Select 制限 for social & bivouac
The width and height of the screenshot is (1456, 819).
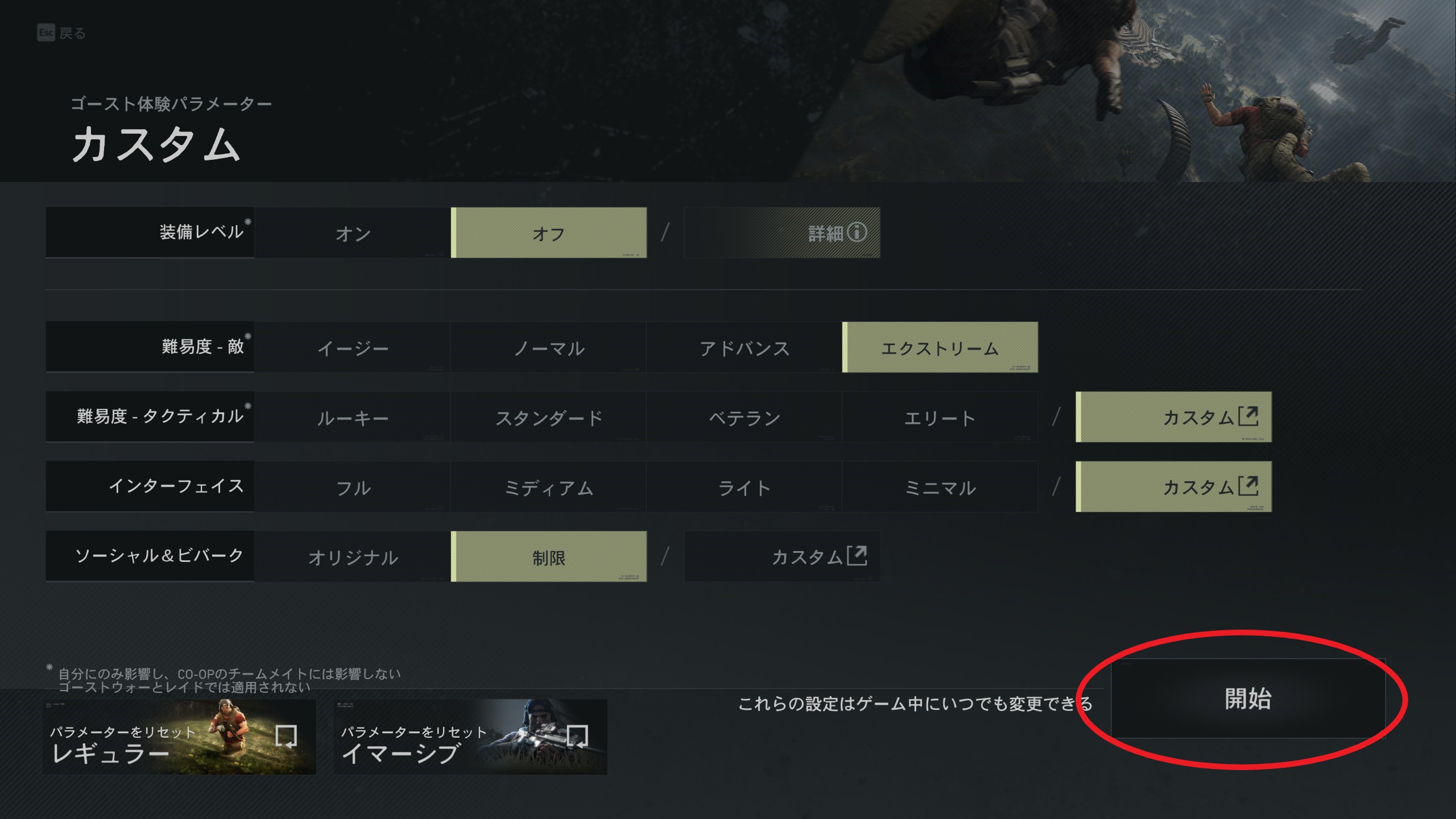[x=549, y=557]
